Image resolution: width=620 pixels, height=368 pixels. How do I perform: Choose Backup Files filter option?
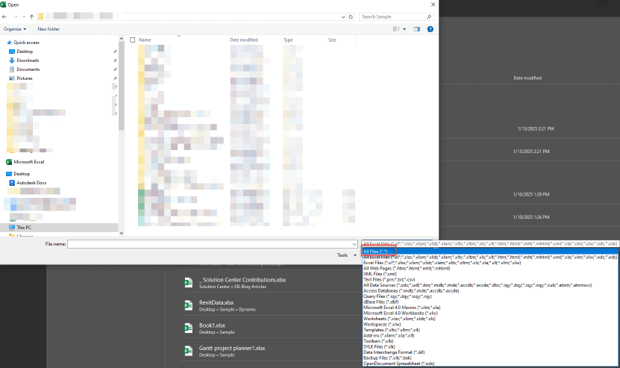click(x=490, y=358)
